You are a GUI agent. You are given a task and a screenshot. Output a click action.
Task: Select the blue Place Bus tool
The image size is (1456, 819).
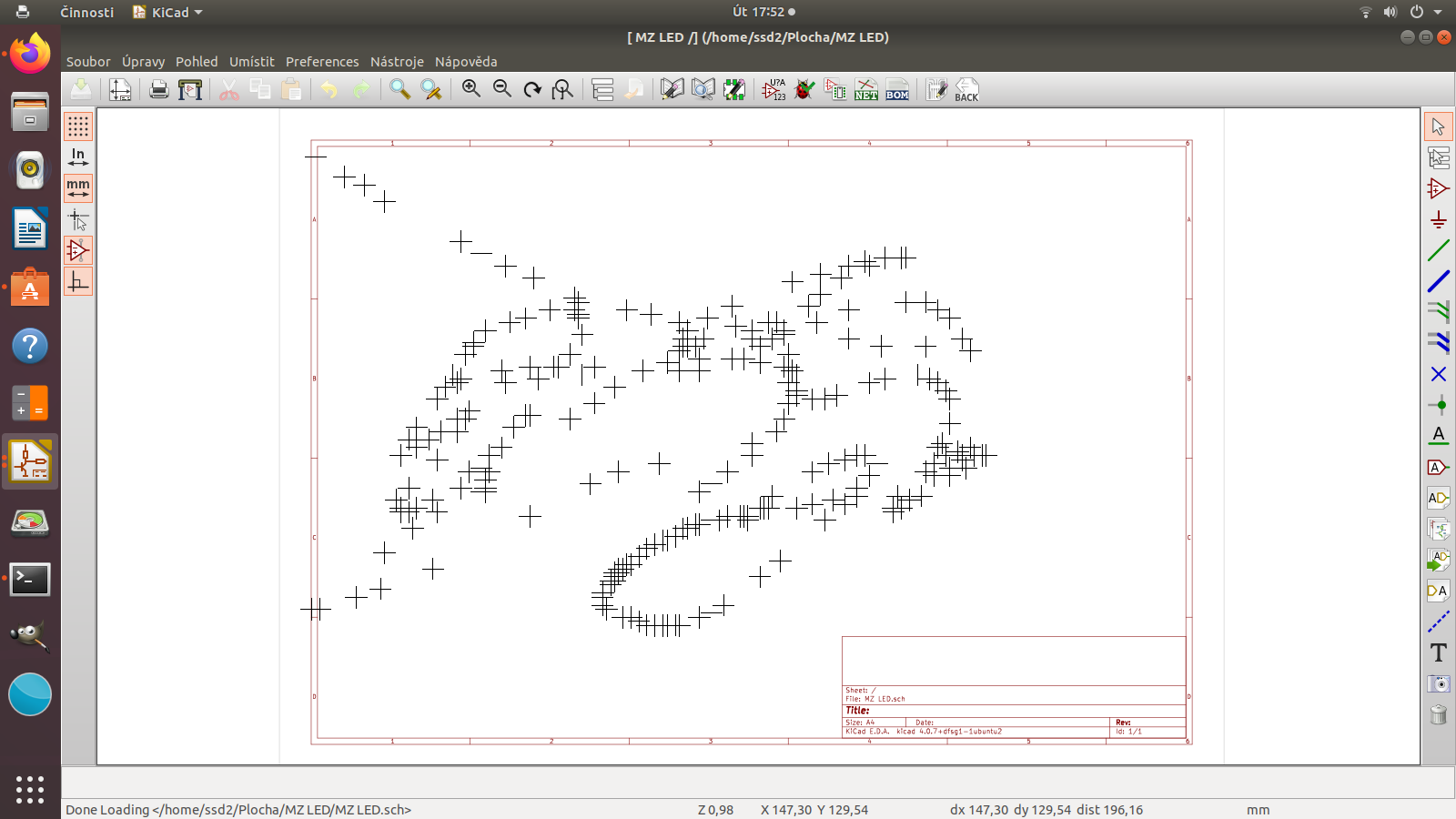coord(1439,281)
